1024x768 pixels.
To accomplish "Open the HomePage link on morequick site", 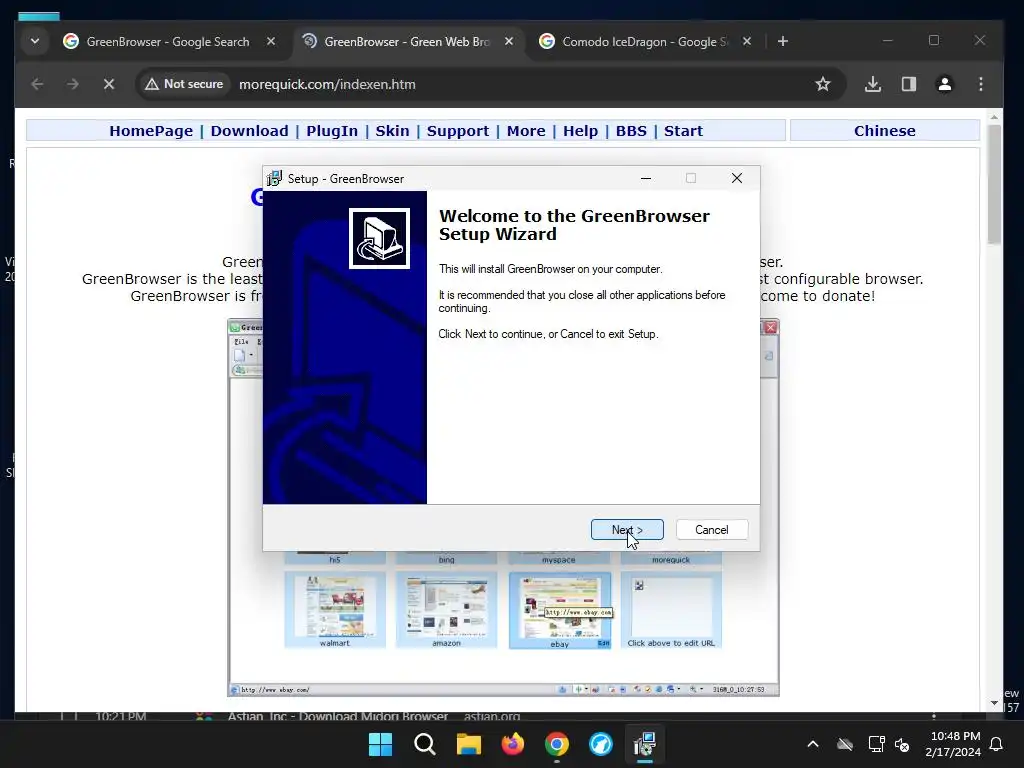I will pos(151,131).
